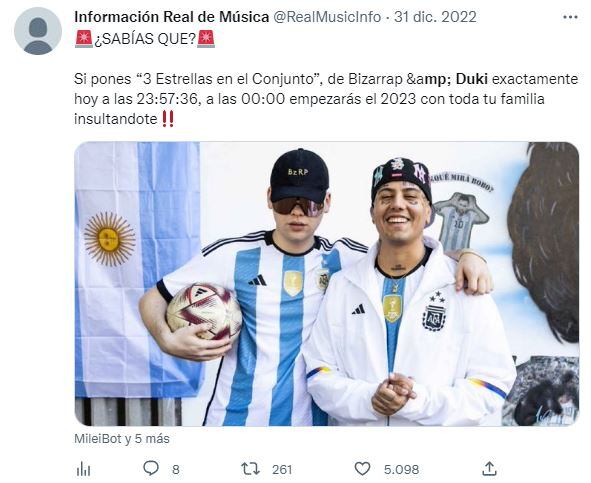The image size is (591, 483).
Task: Open the share upload icon
Action: coord(489,468)
